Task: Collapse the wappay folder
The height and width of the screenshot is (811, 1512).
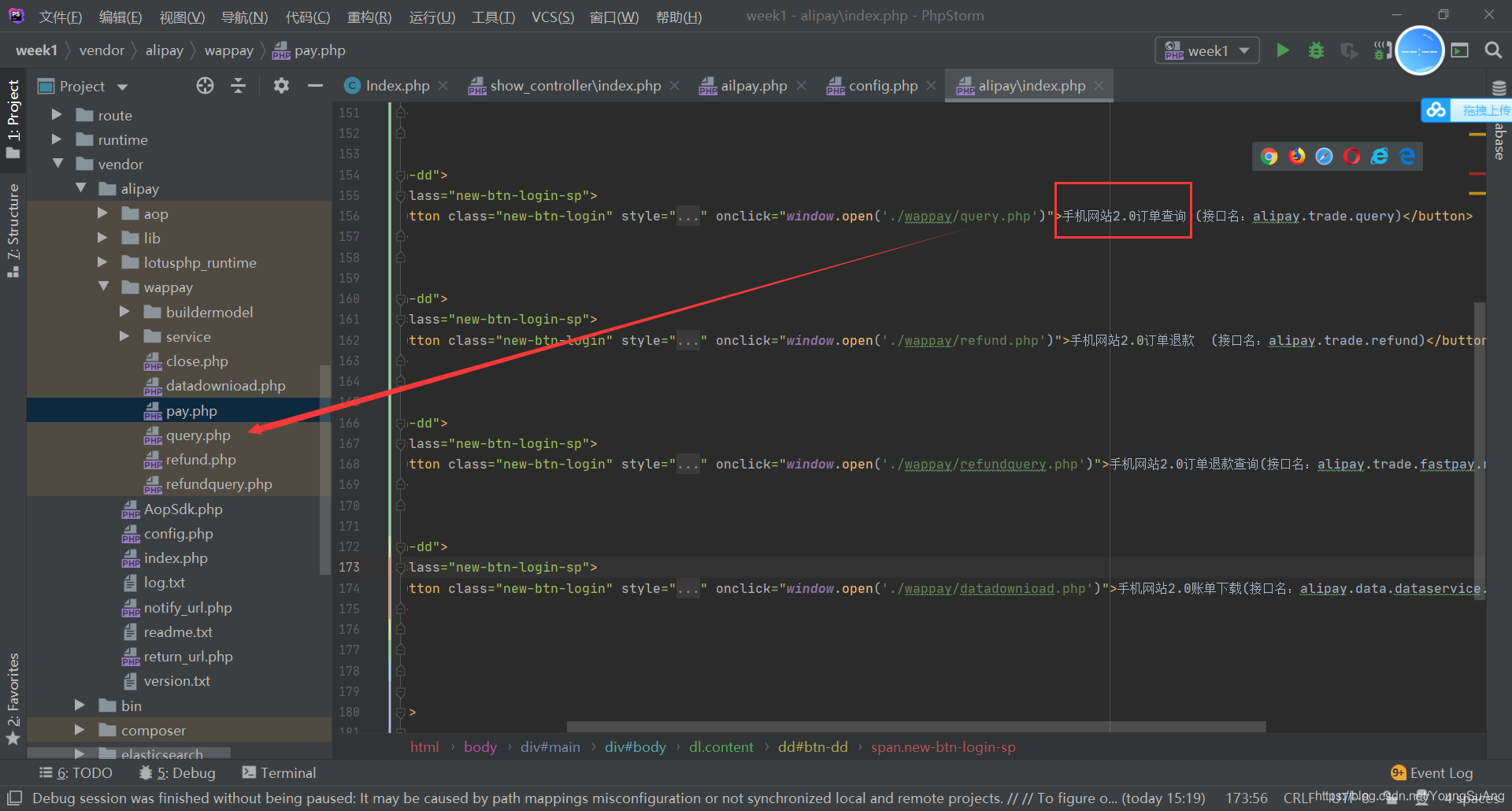Action: (103, 287)
